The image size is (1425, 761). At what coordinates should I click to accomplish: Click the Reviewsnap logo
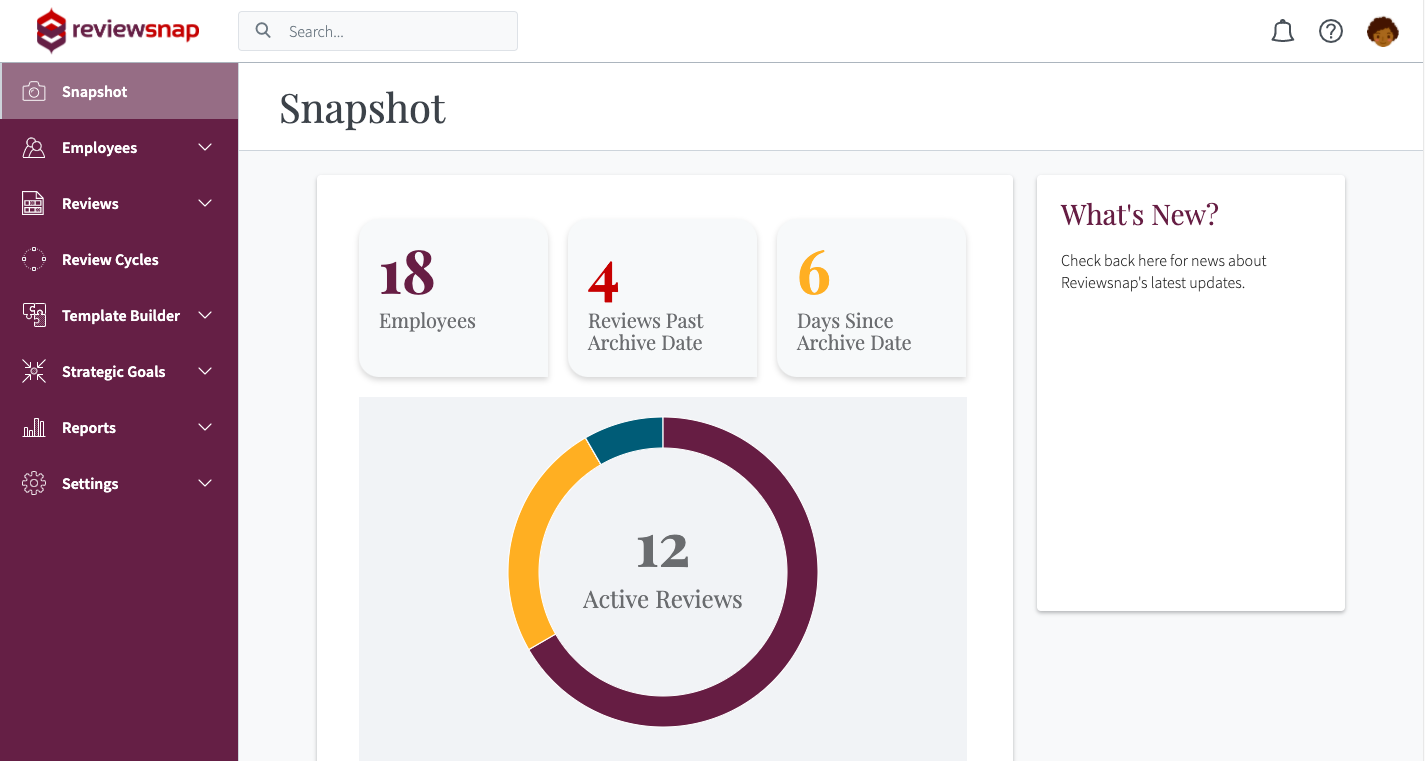118,31
